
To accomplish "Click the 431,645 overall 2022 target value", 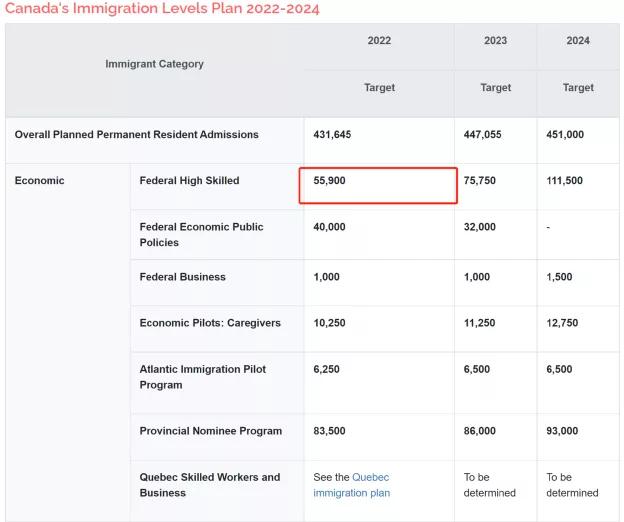I will (332, 134).
